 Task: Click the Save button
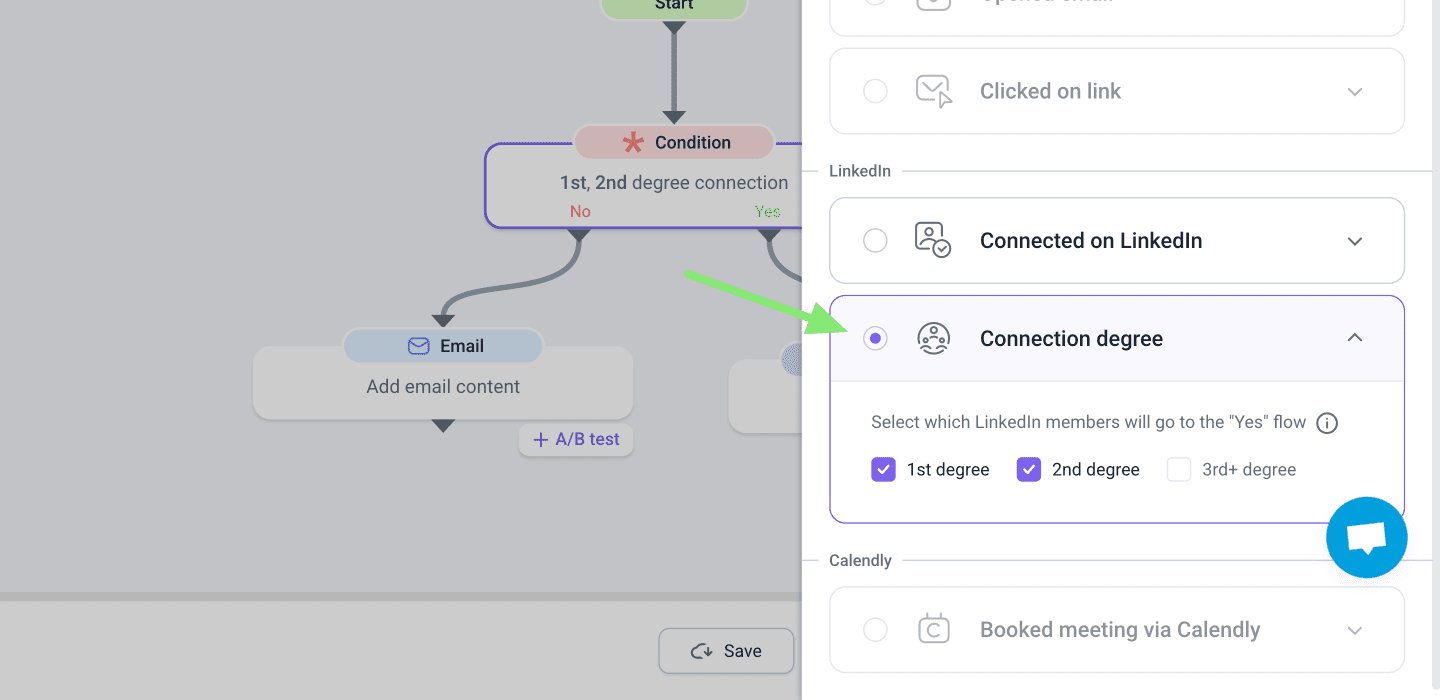pyautogui.click(x=726, y=651)
